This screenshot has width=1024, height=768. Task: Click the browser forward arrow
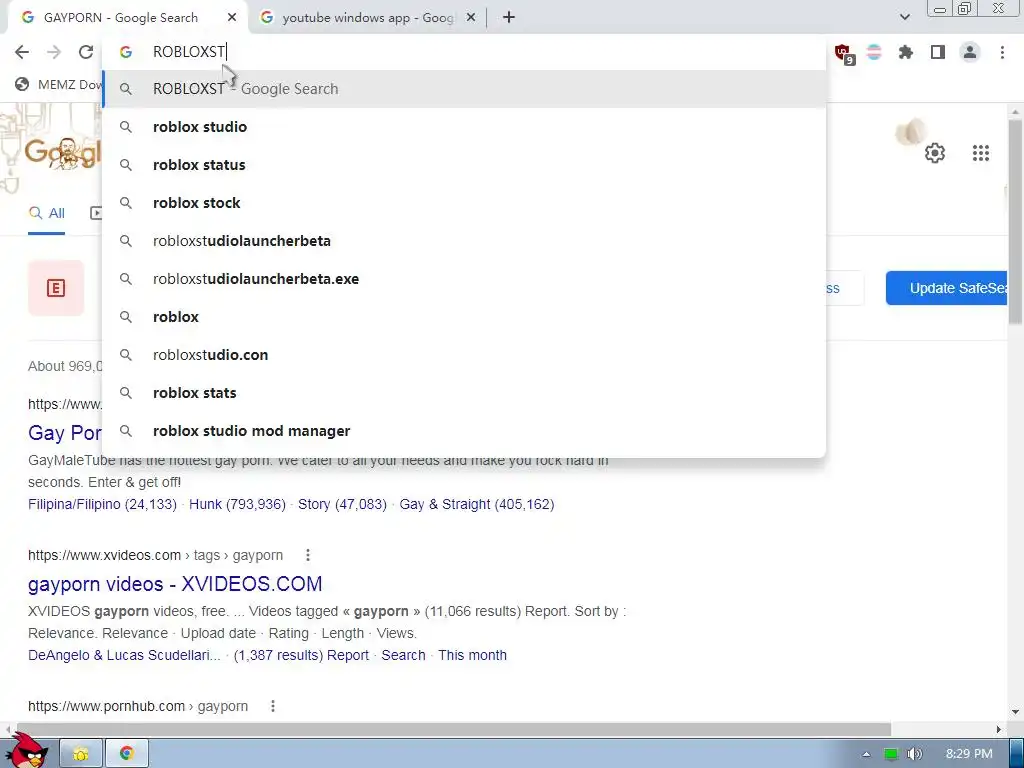54,52
